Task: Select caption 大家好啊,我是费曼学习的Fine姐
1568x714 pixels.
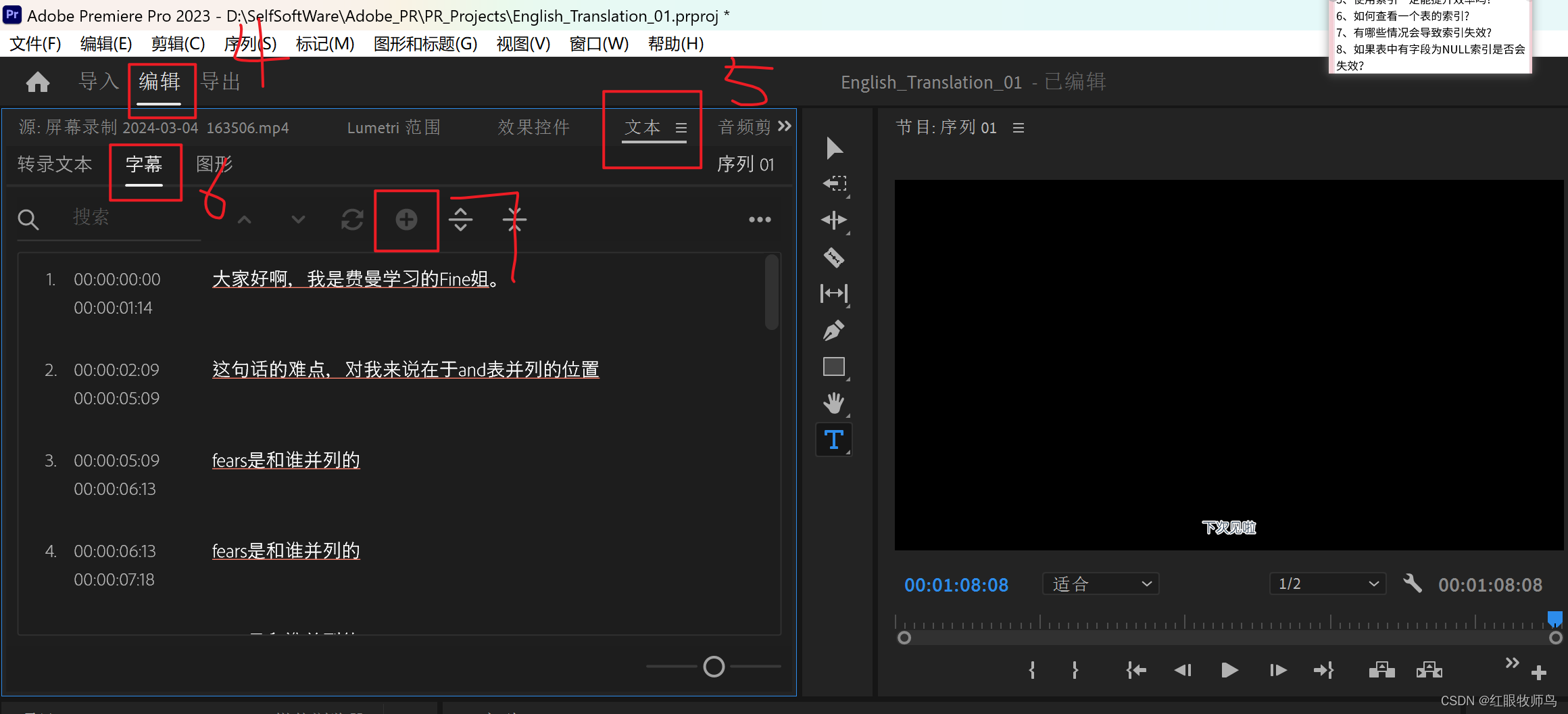Action: click(x=356, y=279)
